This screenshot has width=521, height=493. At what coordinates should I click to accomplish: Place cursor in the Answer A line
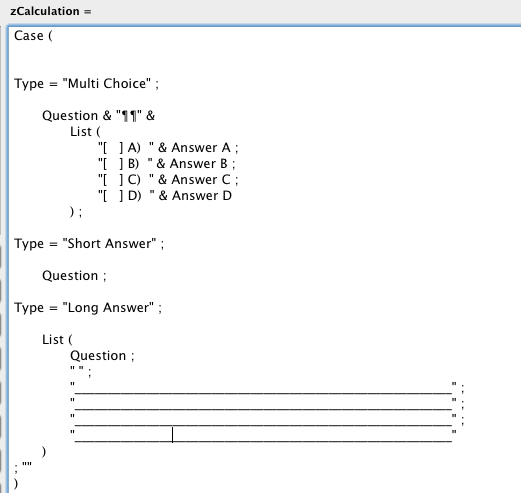coord(168,148)
